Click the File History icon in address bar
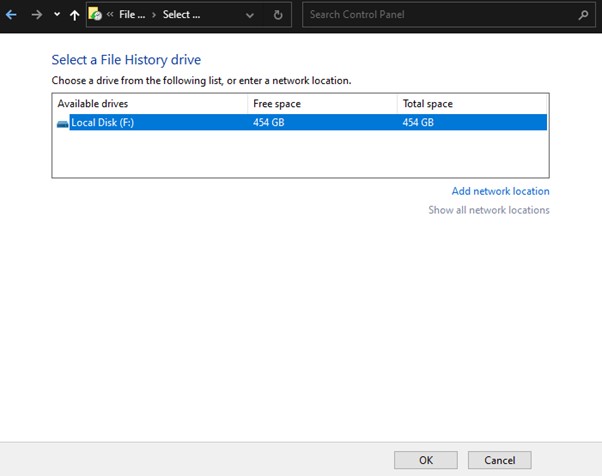This screenshot has height=476, width=602. pos(95,15)
